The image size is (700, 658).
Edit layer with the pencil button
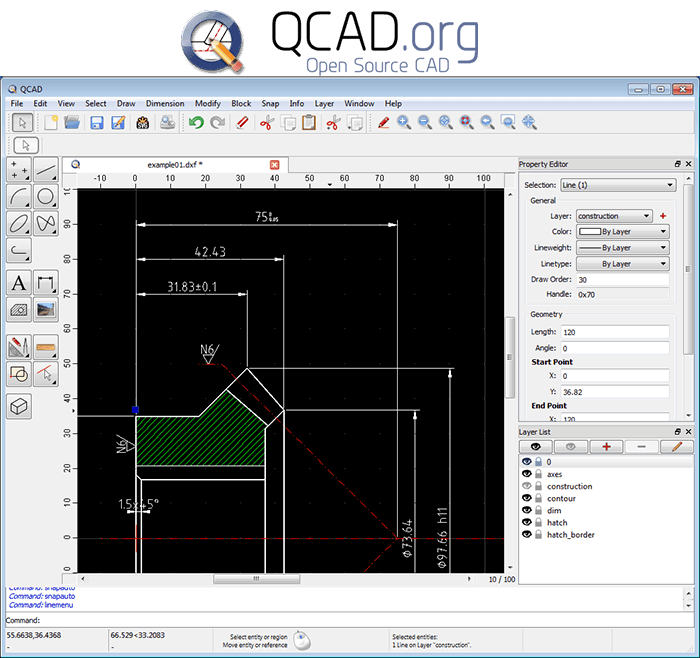(x=677, y=447)
